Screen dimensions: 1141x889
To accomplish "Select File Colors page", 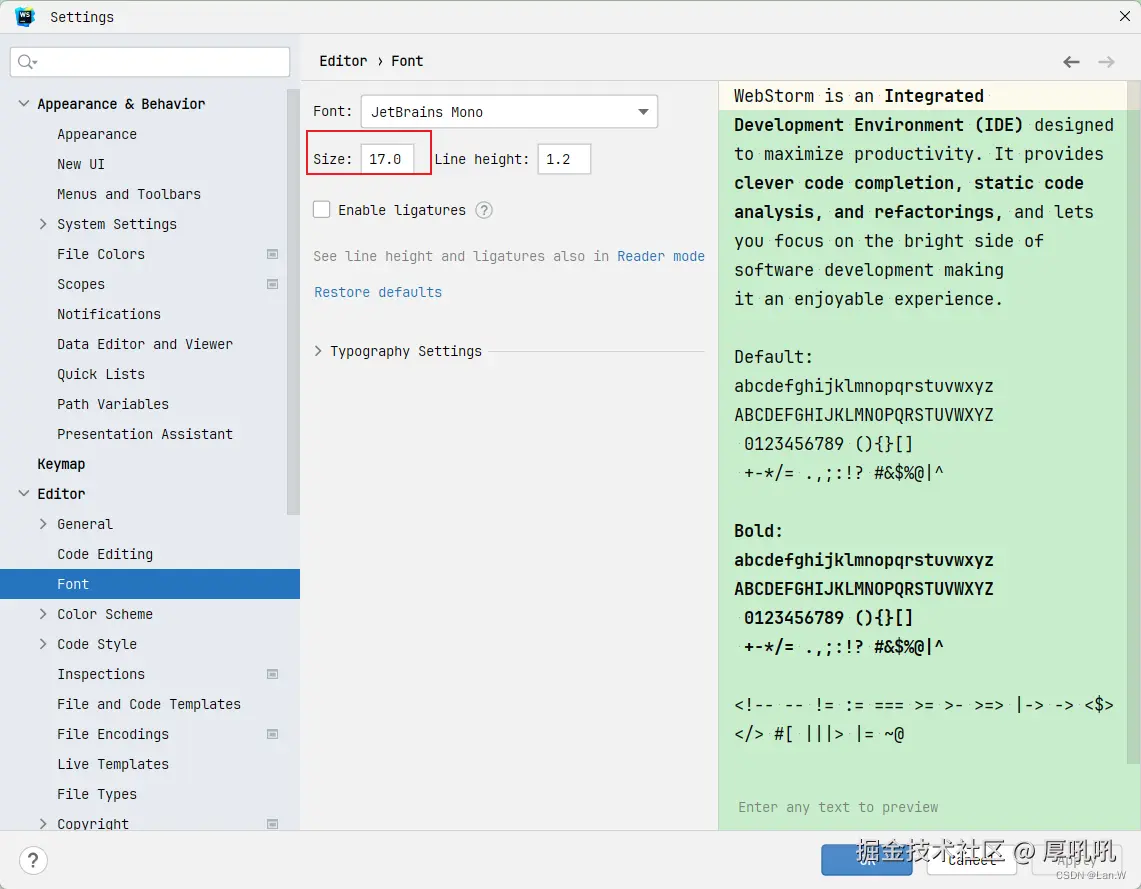I will coord(101,254).
